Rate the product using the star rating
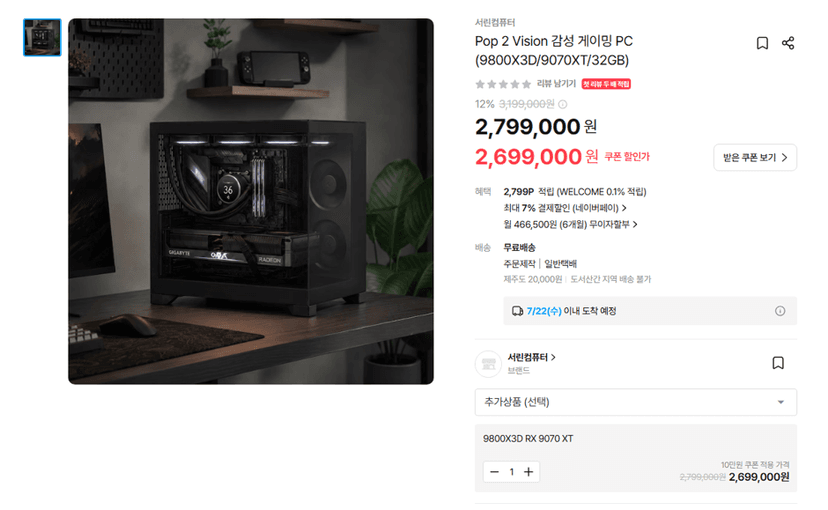 pyautogui.click(x=503, y=84)
